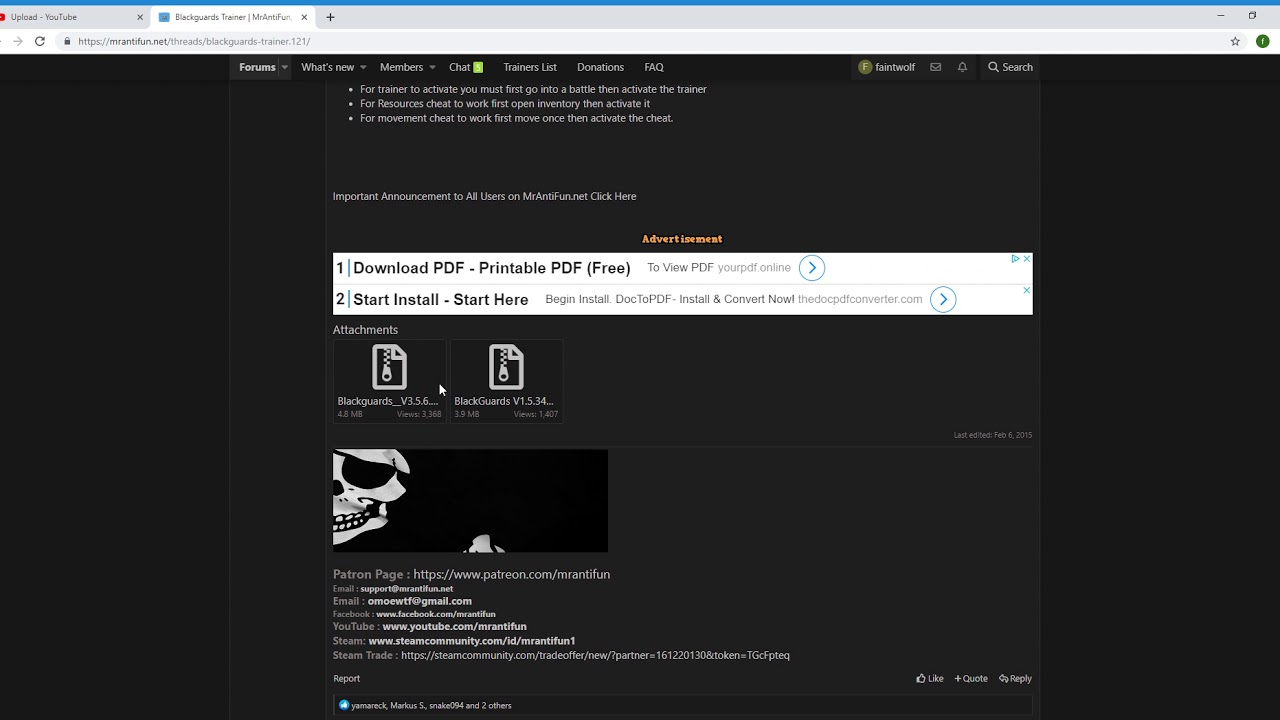Click the omoewtf@gmail.com email link
Viewport: 1280px width, 720px height.
tap(419, 601)
